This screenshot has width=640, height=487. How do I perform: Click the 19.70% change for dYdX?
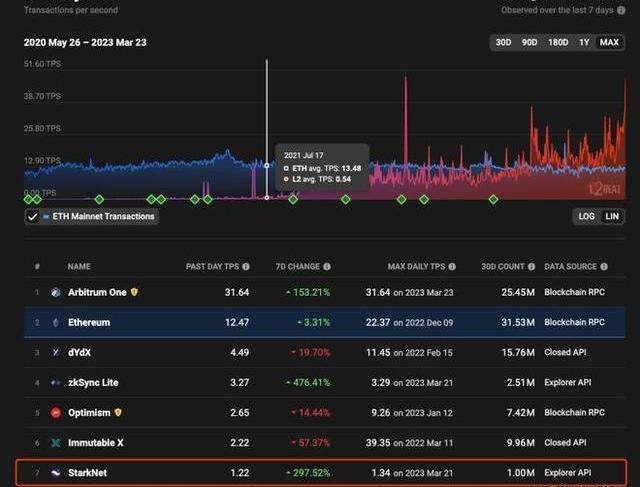coord(310,352)
